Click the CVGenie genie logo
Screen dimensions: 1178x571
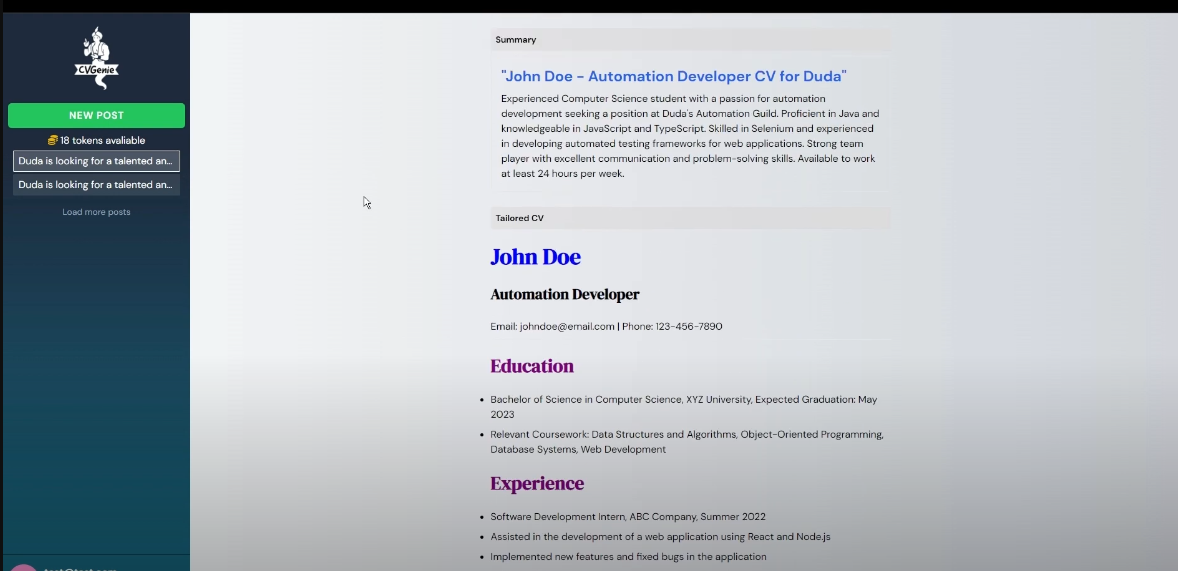click(x=96, y=58)
